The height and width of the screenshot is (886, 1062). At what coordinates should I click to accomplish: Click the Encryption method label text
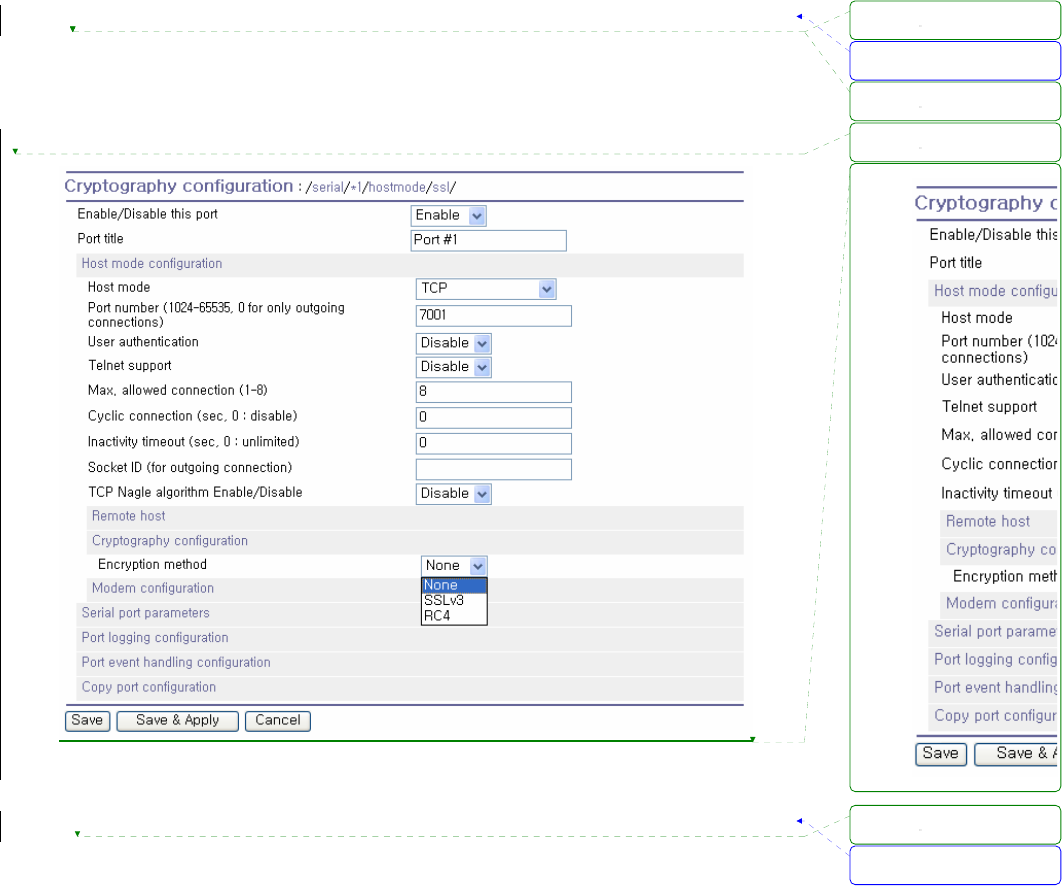pyautogui.click(x=152, y=565)
